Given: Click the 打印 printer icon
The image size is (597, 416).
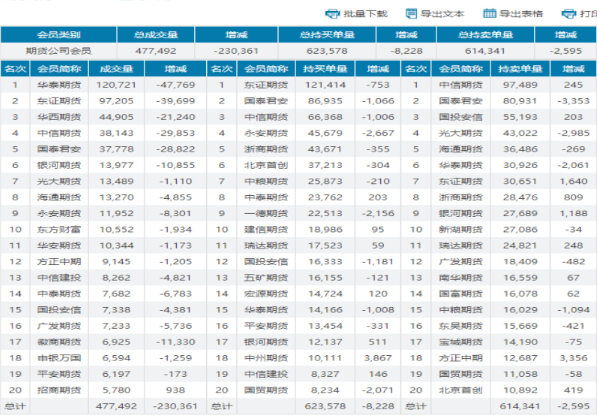Looking at the screenshot, I should pos(569,14).
